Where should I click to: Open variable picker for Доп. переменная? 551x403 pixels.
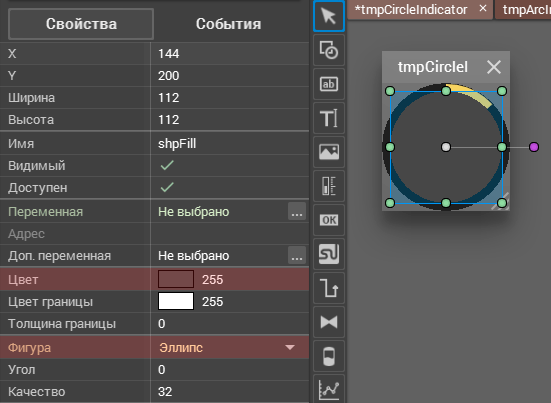tap(297, 255)
